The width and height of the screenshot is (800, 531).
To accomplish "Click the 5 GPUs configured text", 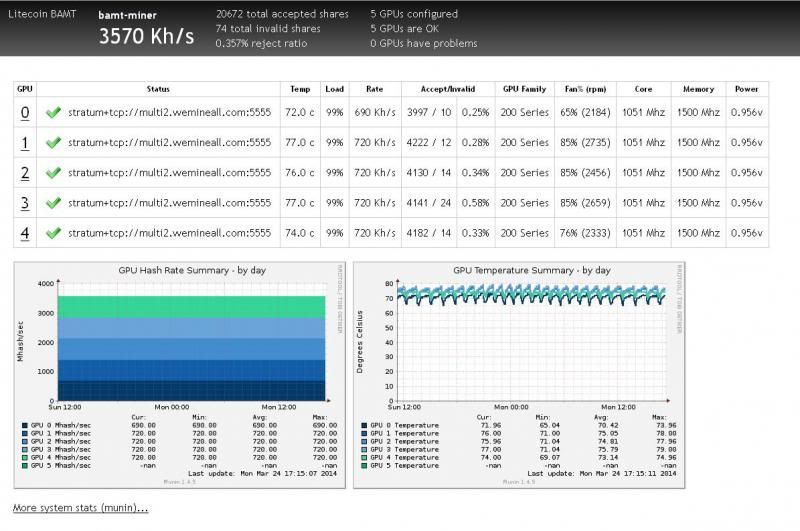I will click(414, 14).
